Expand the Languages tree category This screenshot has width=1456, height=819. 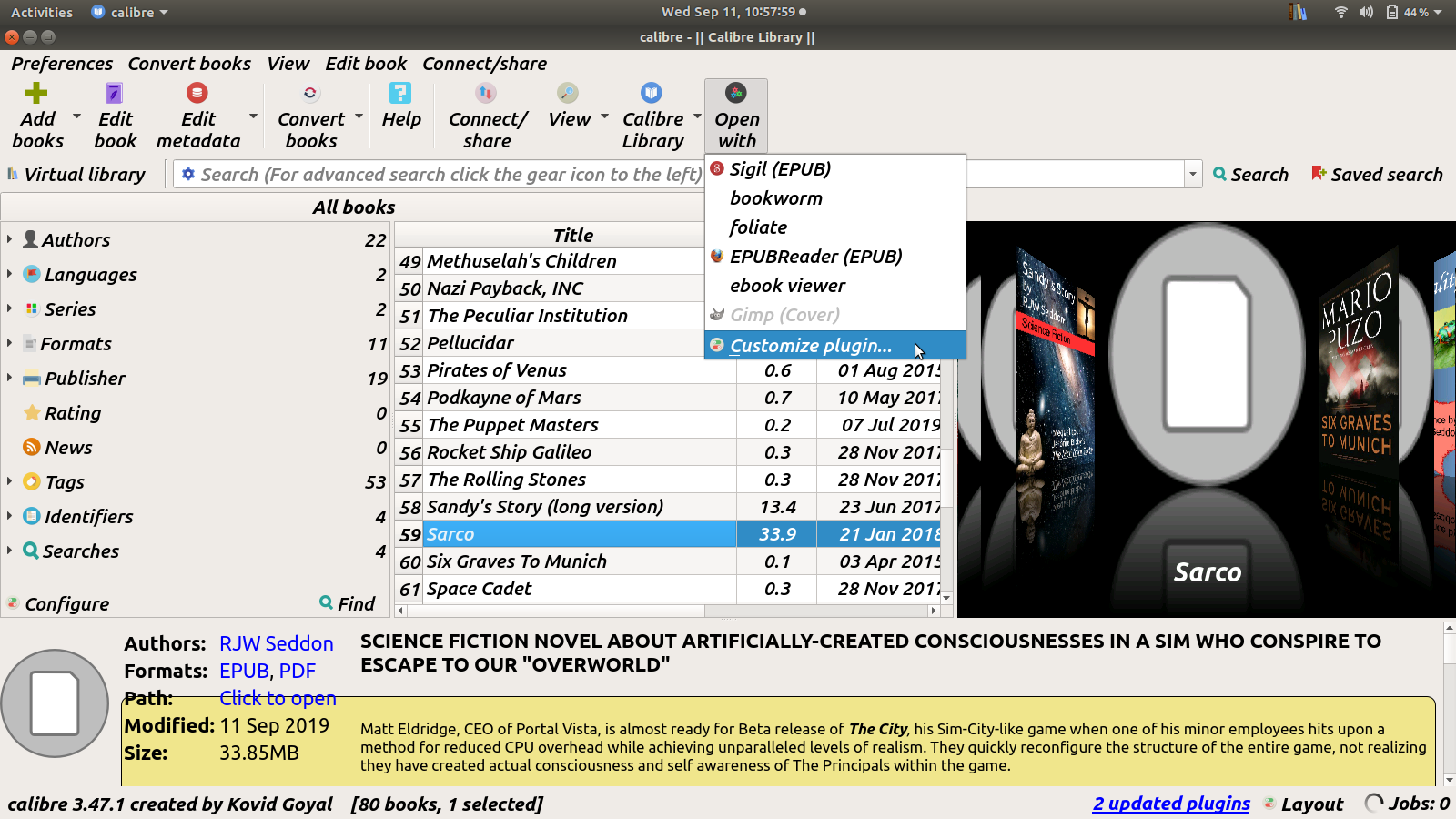point(9,274)
